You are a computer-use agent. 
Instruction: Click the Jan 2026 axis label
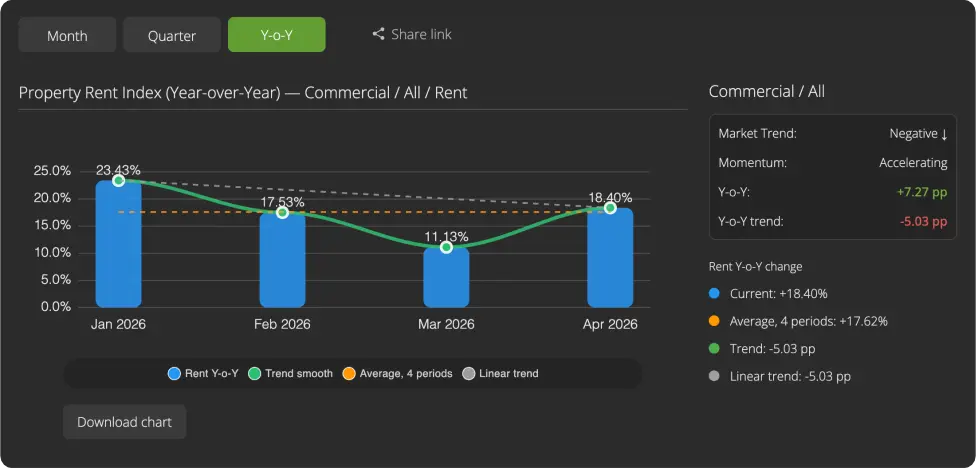[x=118, y=324]
